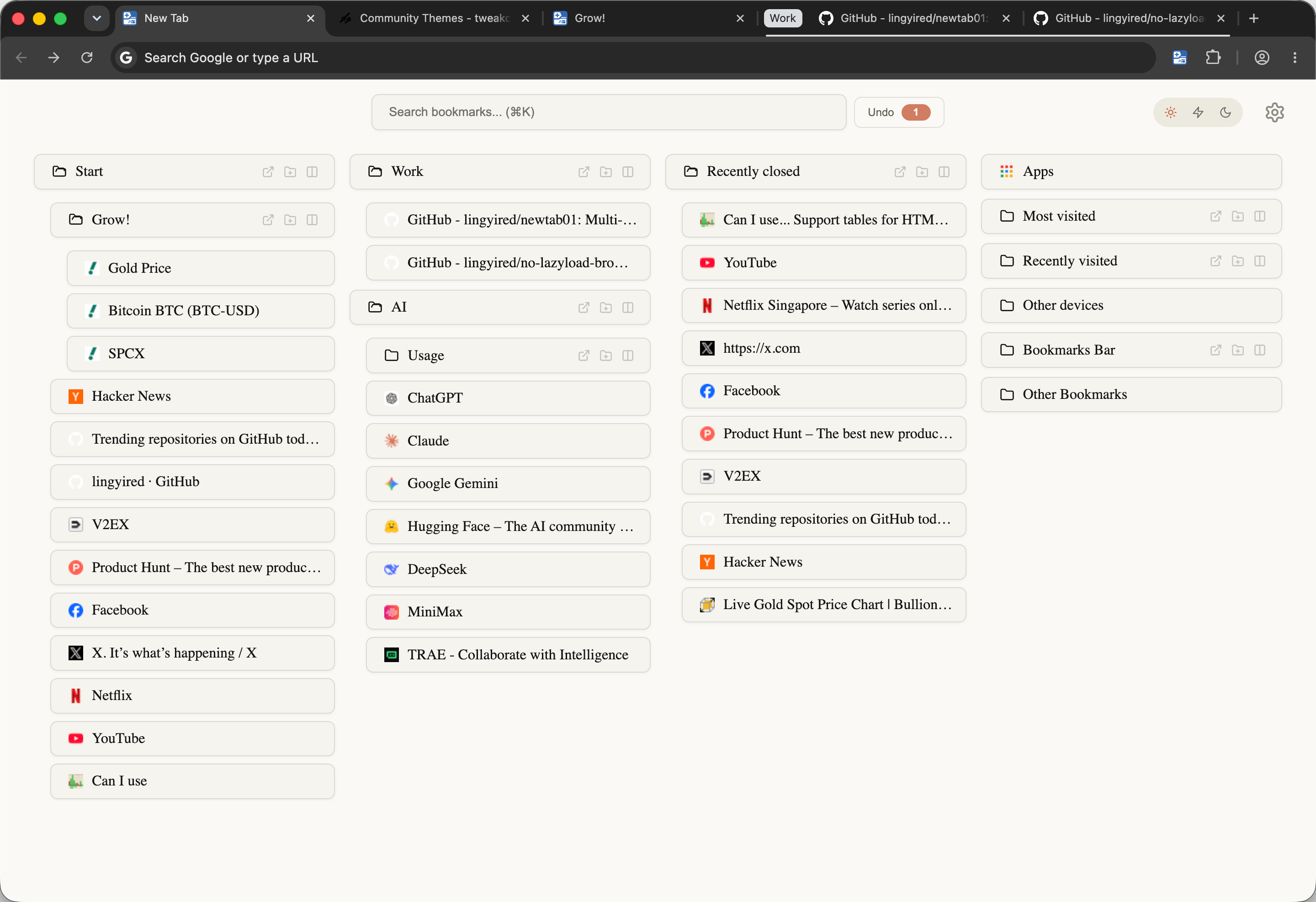Click the browser forward arrow

tap(54, 57)
